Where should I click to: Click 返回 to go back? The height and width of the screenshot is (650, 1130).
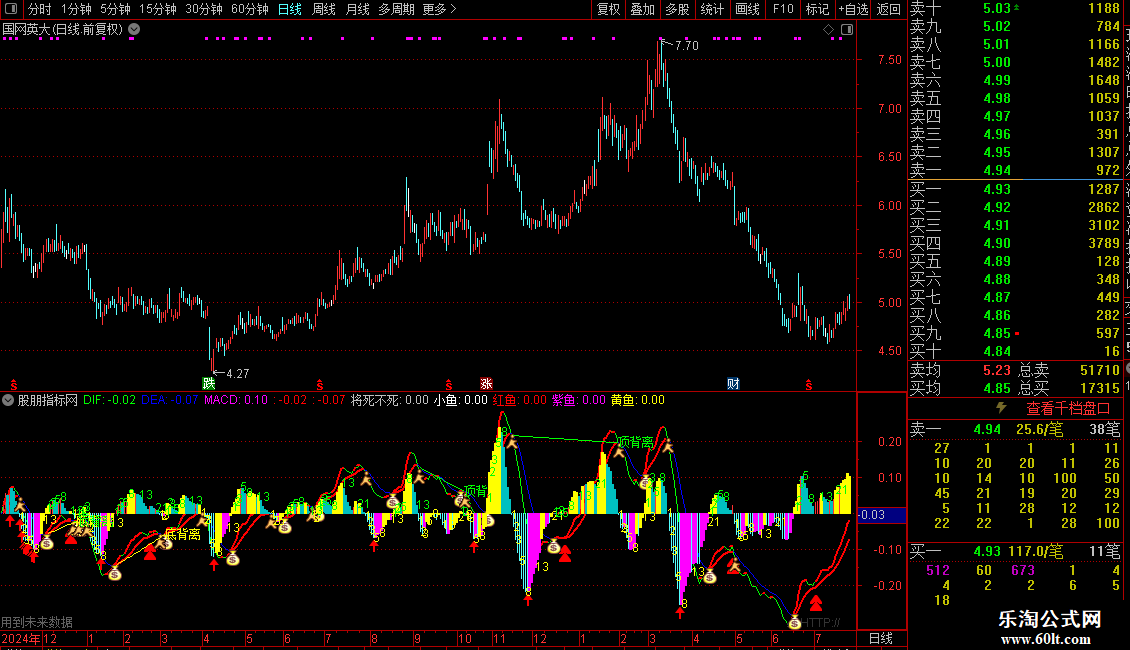coord(889,9)
